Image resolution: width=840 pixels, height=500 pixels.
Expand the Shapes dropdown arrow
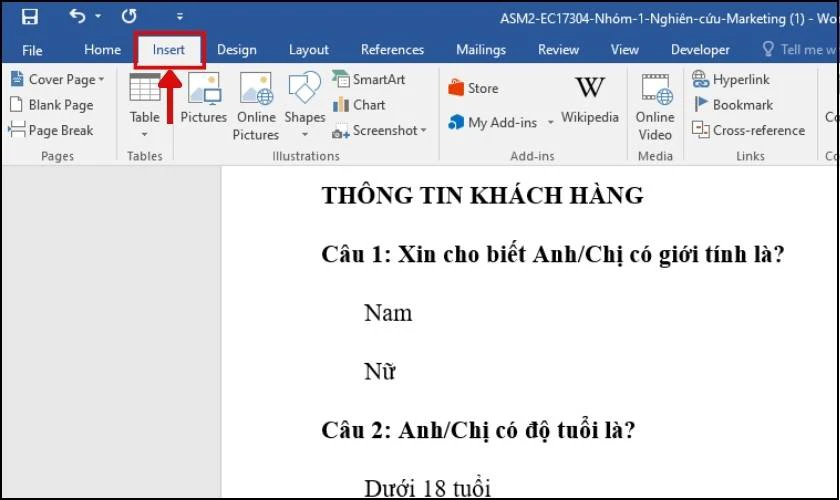(x=305, y=134)
